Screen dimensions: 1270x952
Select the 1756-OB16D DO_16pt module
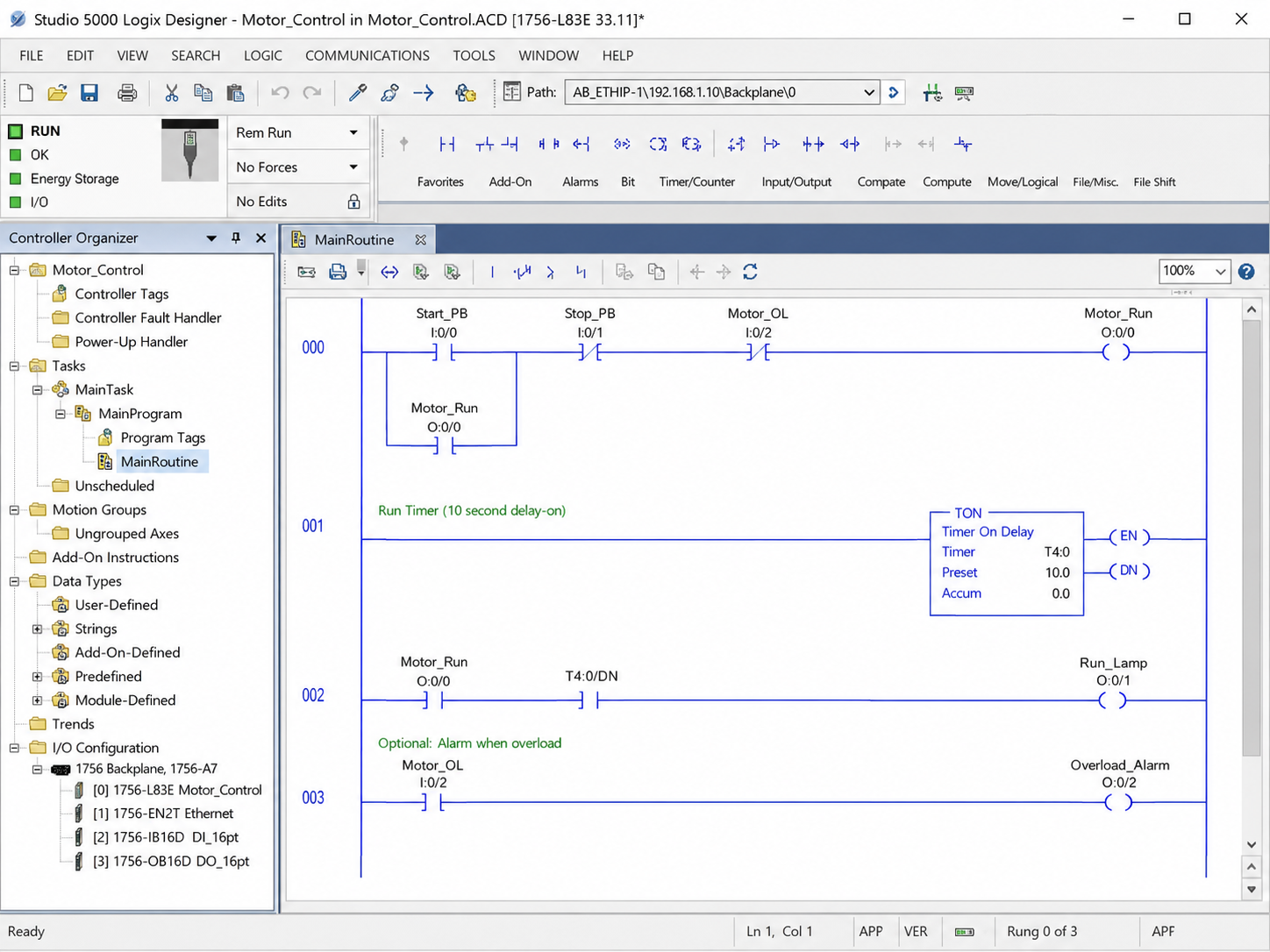coord(171,861)
